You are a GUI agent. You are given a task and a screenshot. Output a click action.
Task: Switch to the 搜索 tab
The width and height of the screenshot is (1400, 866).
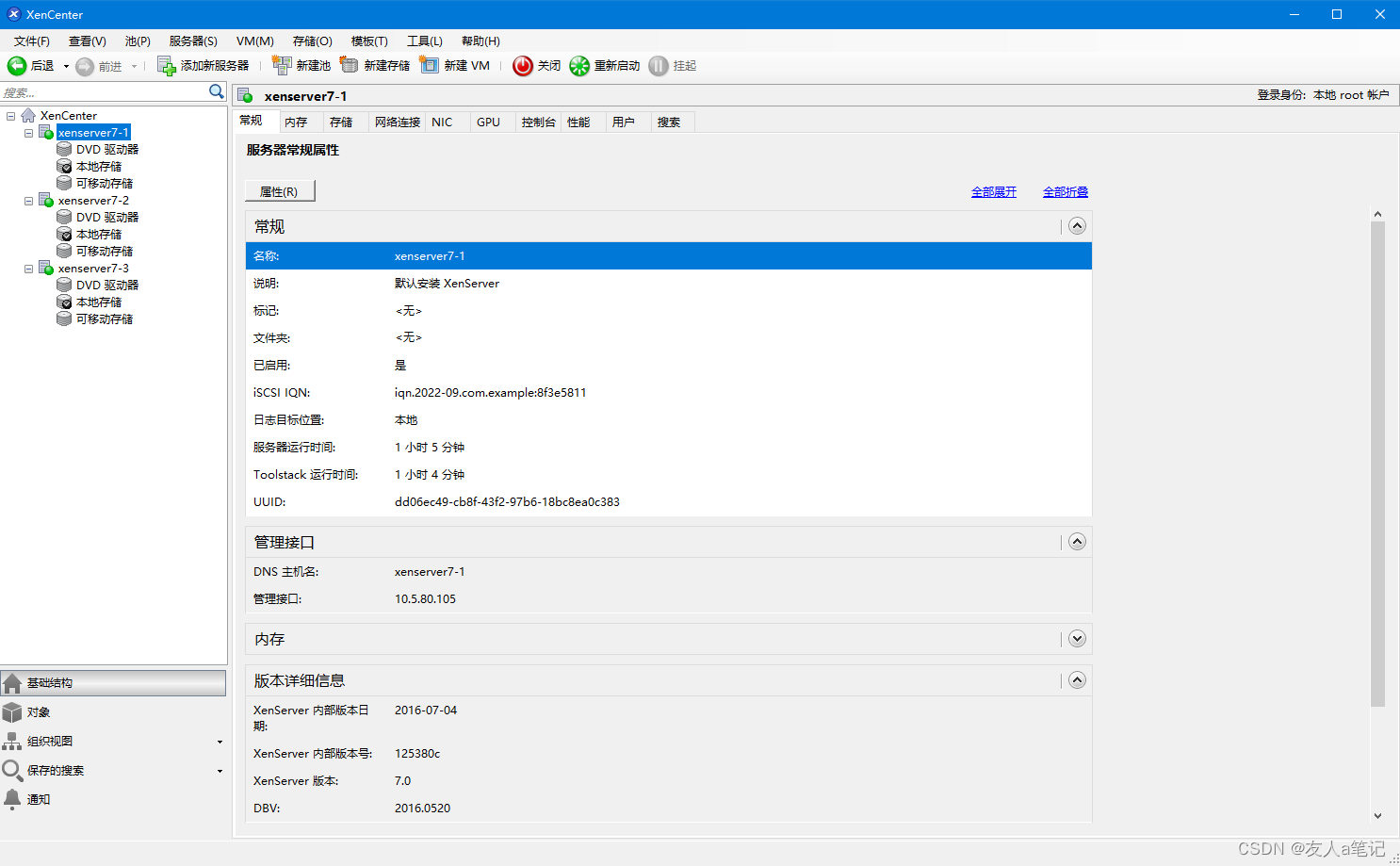click(x=674, y=123)
